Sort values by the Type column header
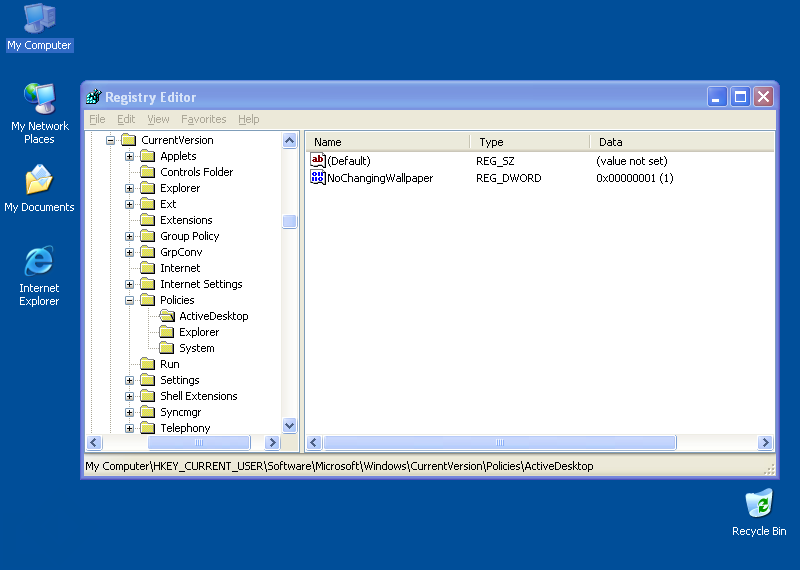800x570 pixels. pos(530,142)
